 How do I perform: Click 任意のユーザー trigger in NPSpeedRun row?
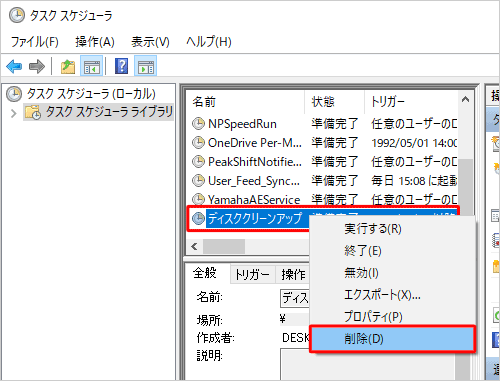click(x=414, y=124)
